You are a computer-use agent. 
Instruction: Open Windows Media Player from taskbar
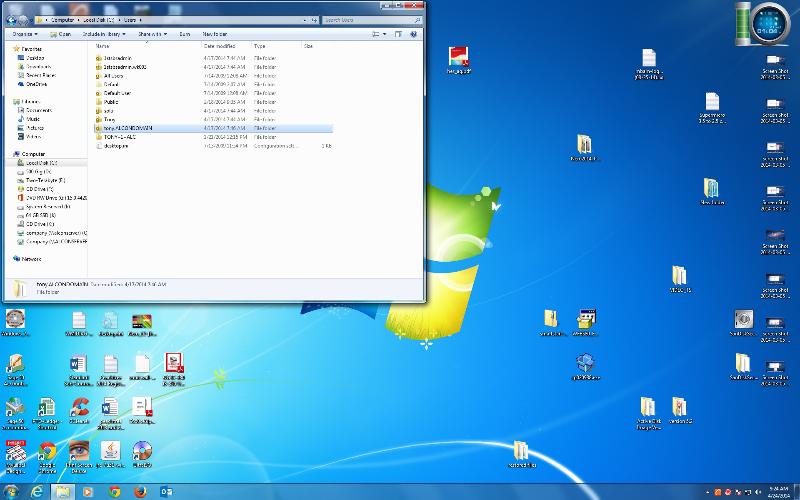88,491
